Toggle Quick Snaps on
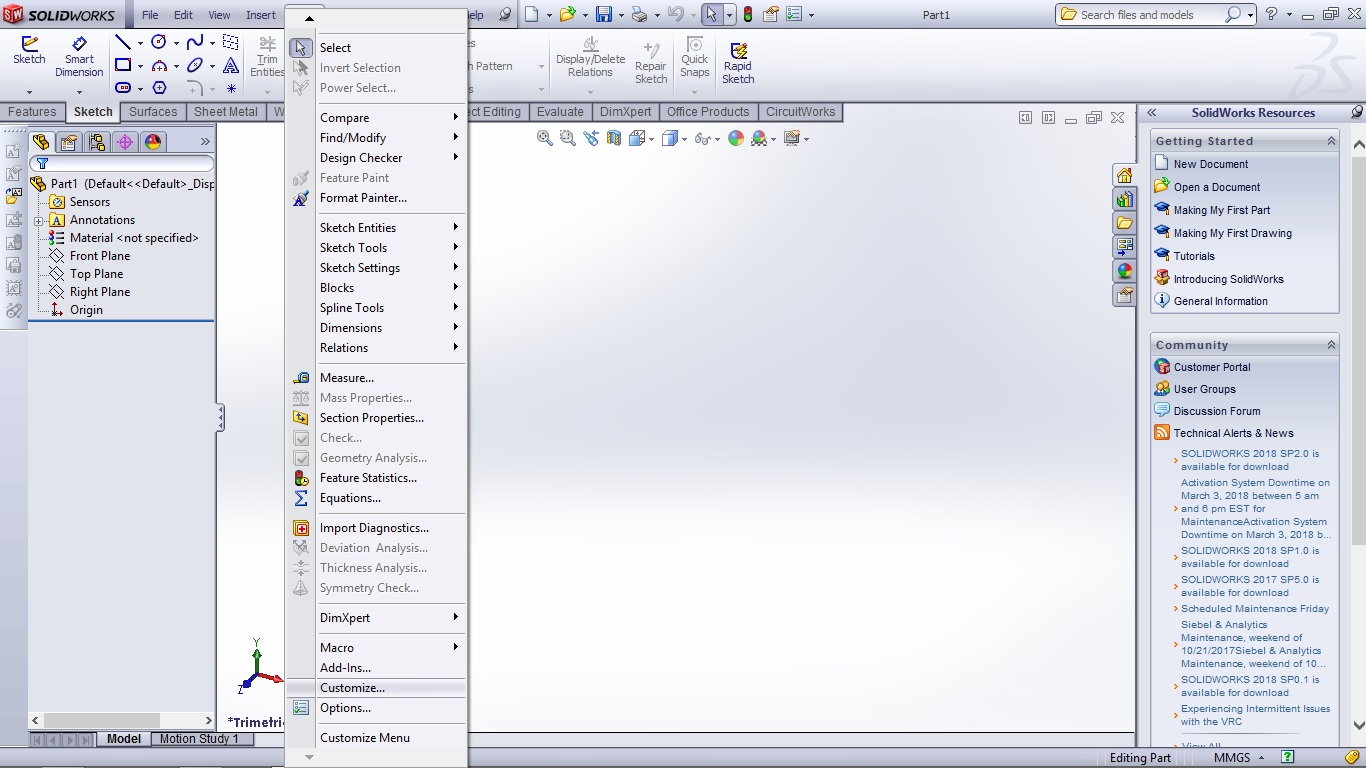This screenshot has height=768, width=1366. (694, 57)
